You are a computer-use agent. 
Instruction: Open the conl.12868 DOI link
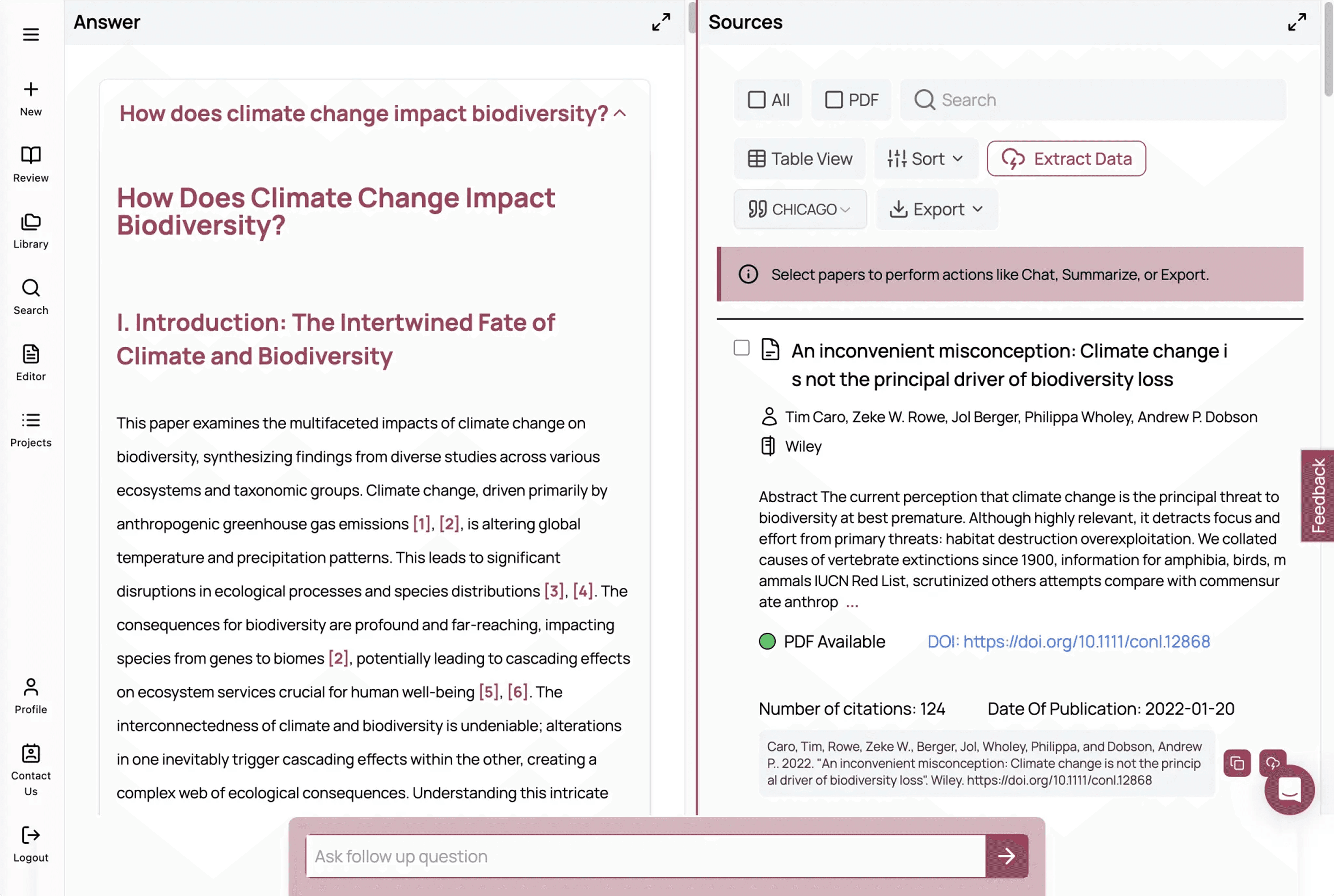click(1068, 641)
